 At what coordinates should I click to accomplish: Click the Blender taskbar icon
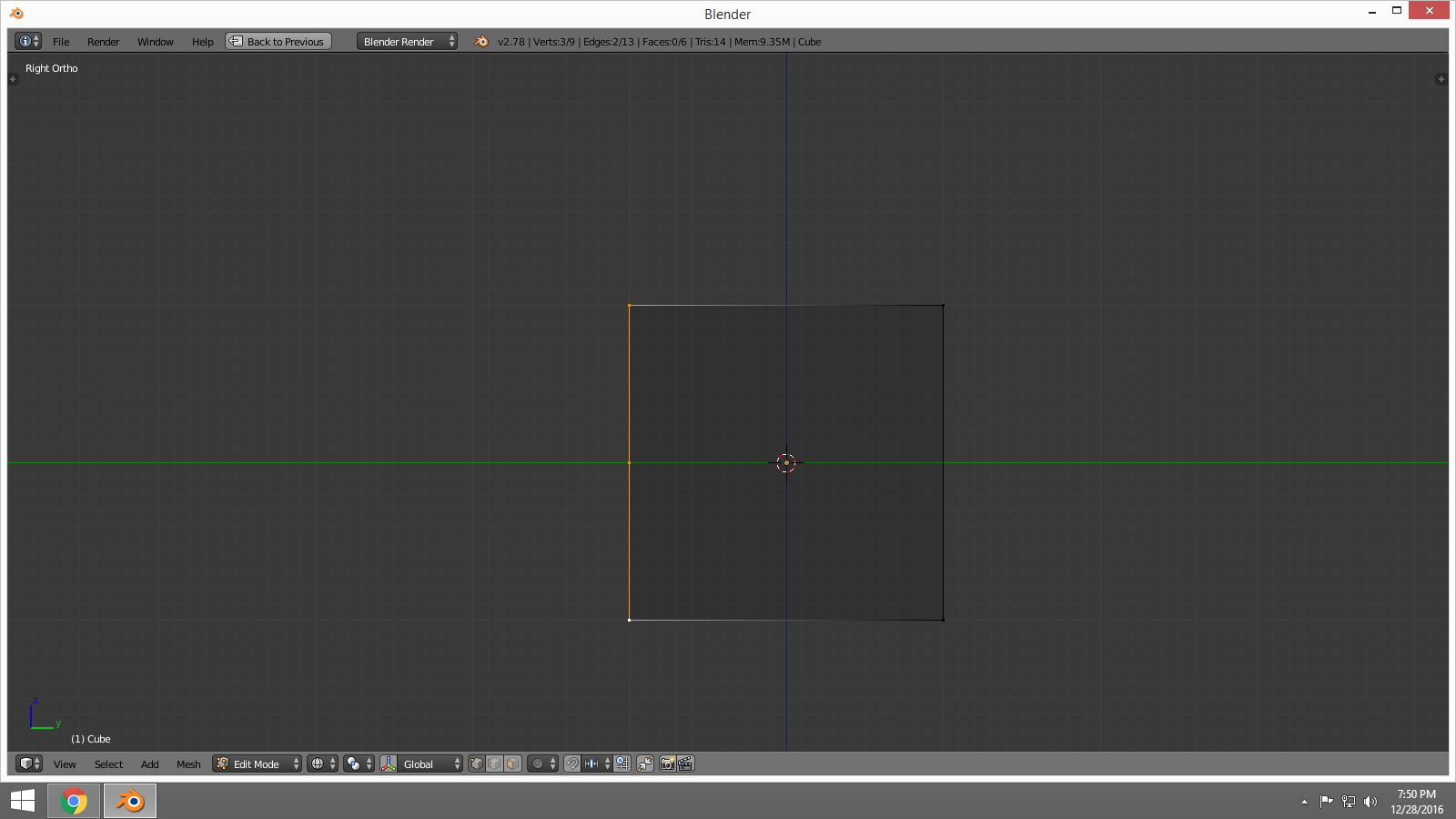click(129, 801)
